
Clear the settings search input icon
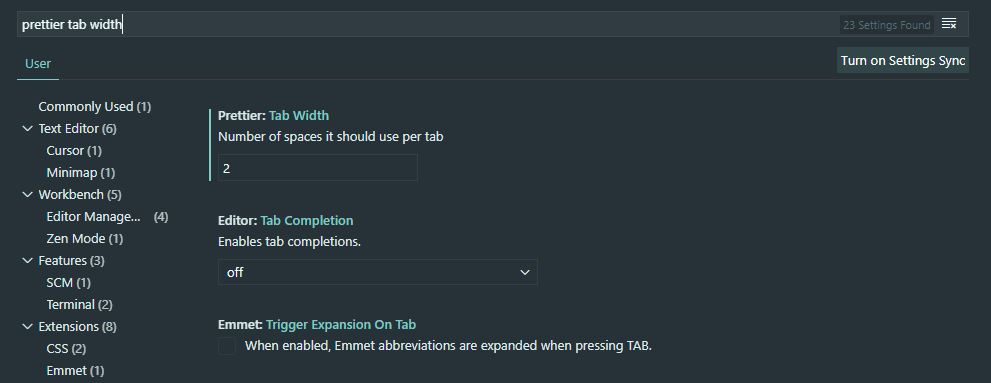pos(949,24)
